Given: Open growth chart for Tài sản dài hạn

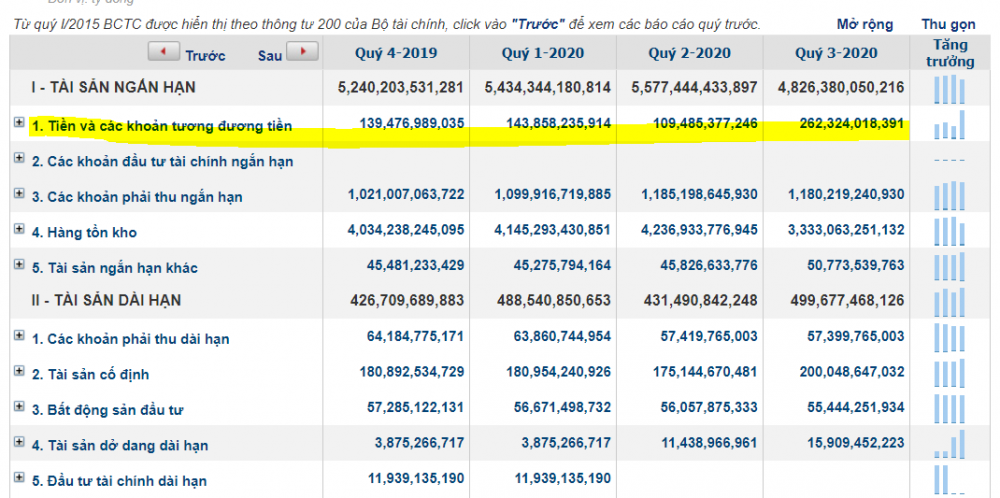Looking at the screenshot, I should coord(950,302).
